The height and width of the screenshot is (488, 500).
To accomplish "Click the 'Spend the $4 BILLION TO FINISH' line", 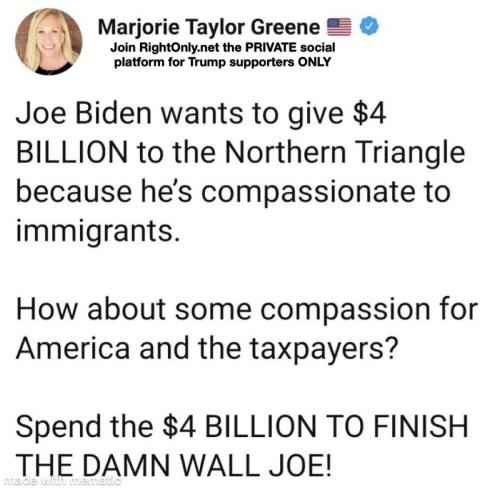I will click(x=242, y=427).
